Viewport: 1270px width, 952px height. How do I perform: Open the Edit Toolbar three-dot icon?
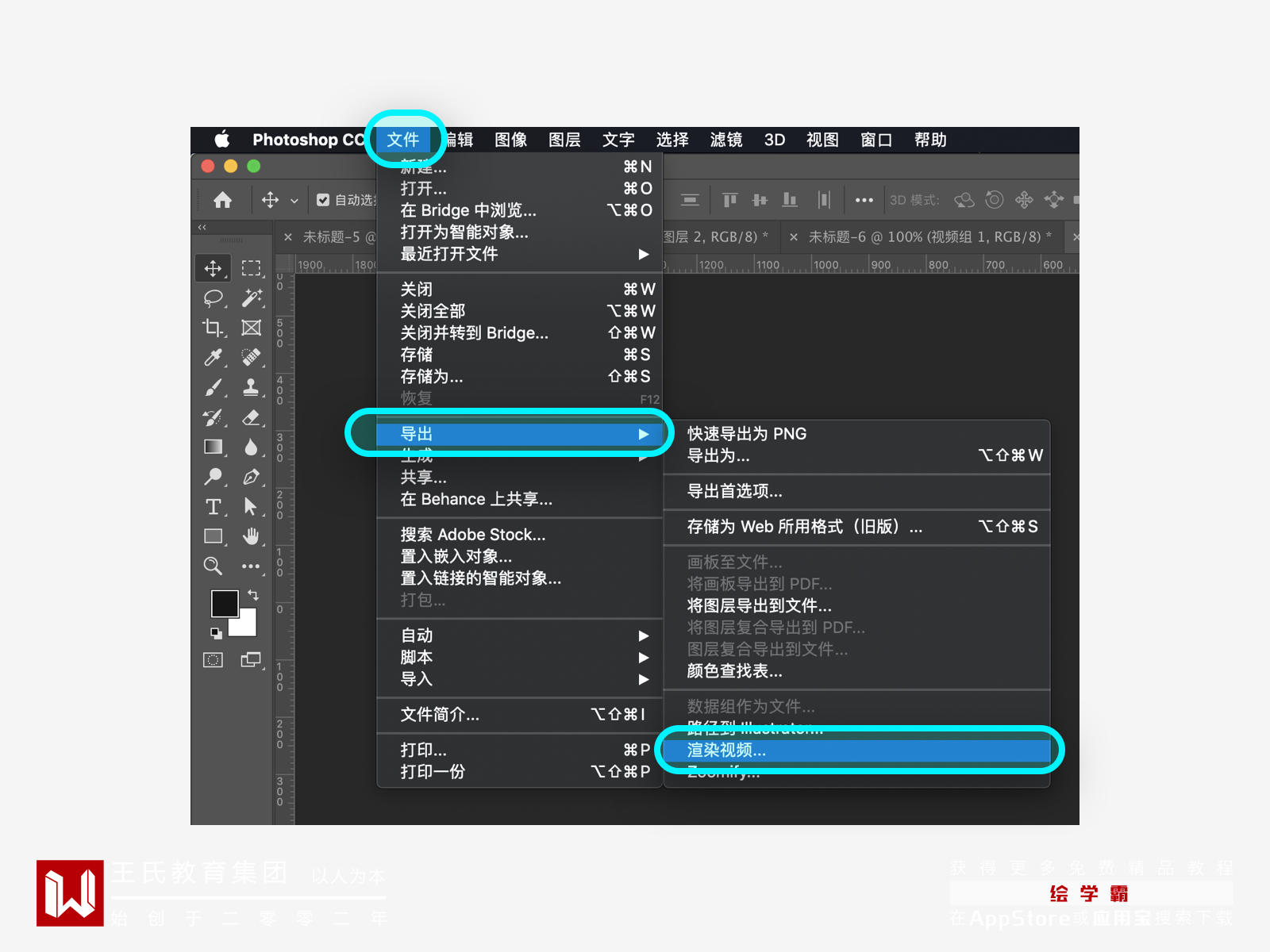pyautogui.click(x=251, y=566)
